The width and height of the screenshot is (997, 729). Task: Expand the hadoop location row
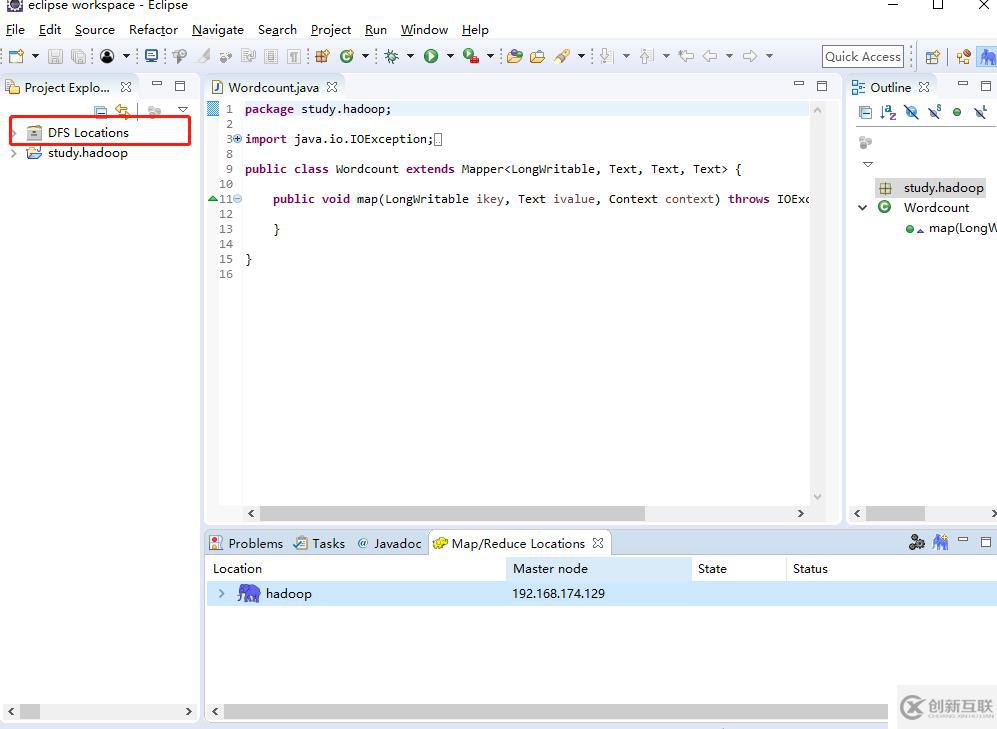point(221,593)
